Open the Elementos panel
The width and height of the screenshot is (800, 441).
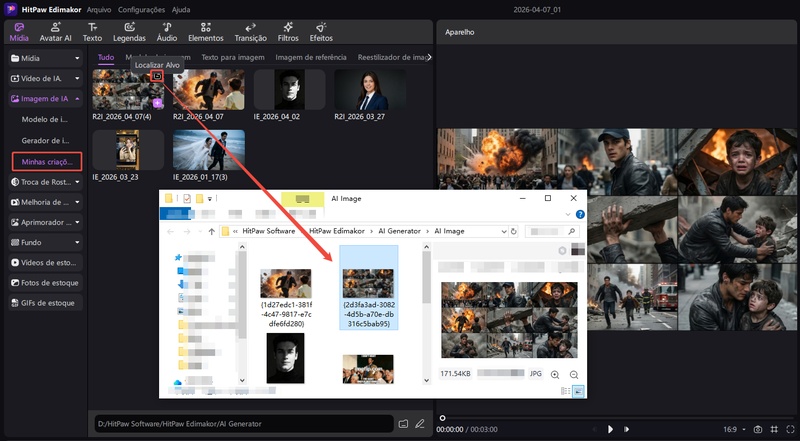[x=205, y=31]
